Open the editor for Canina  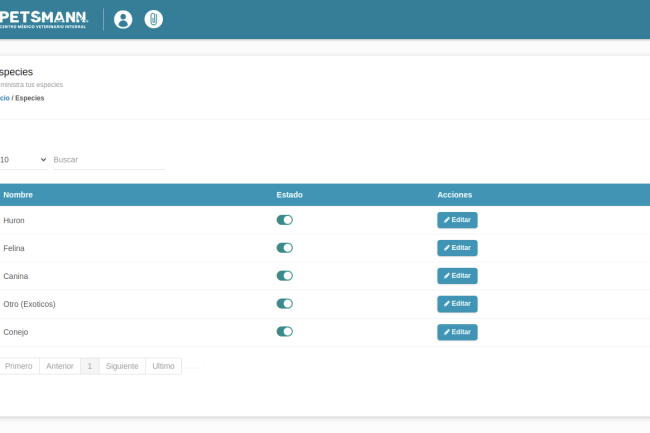tap(457, 276)
